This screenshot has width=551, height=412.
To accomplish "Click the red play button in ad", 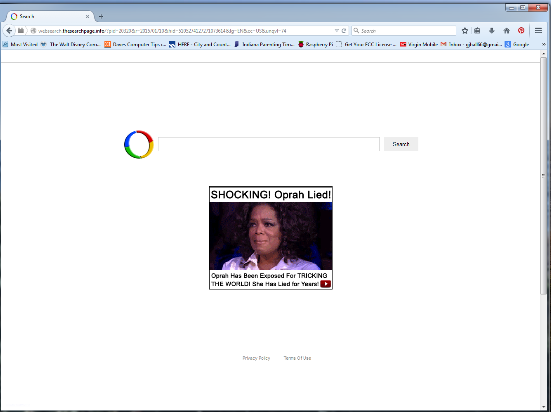I will coord(325,284).
